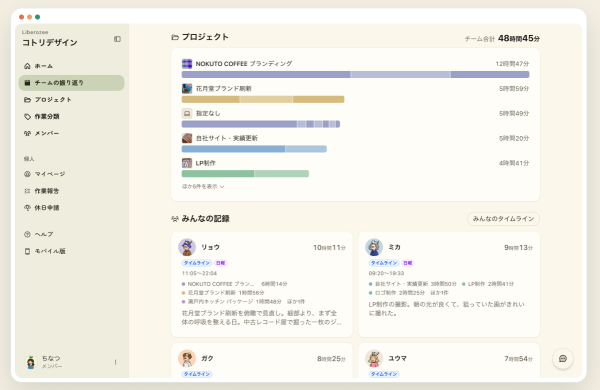Click the 花月堂ブランド刷新 yellow time bar
600x390 pixels.
(263, 99)
